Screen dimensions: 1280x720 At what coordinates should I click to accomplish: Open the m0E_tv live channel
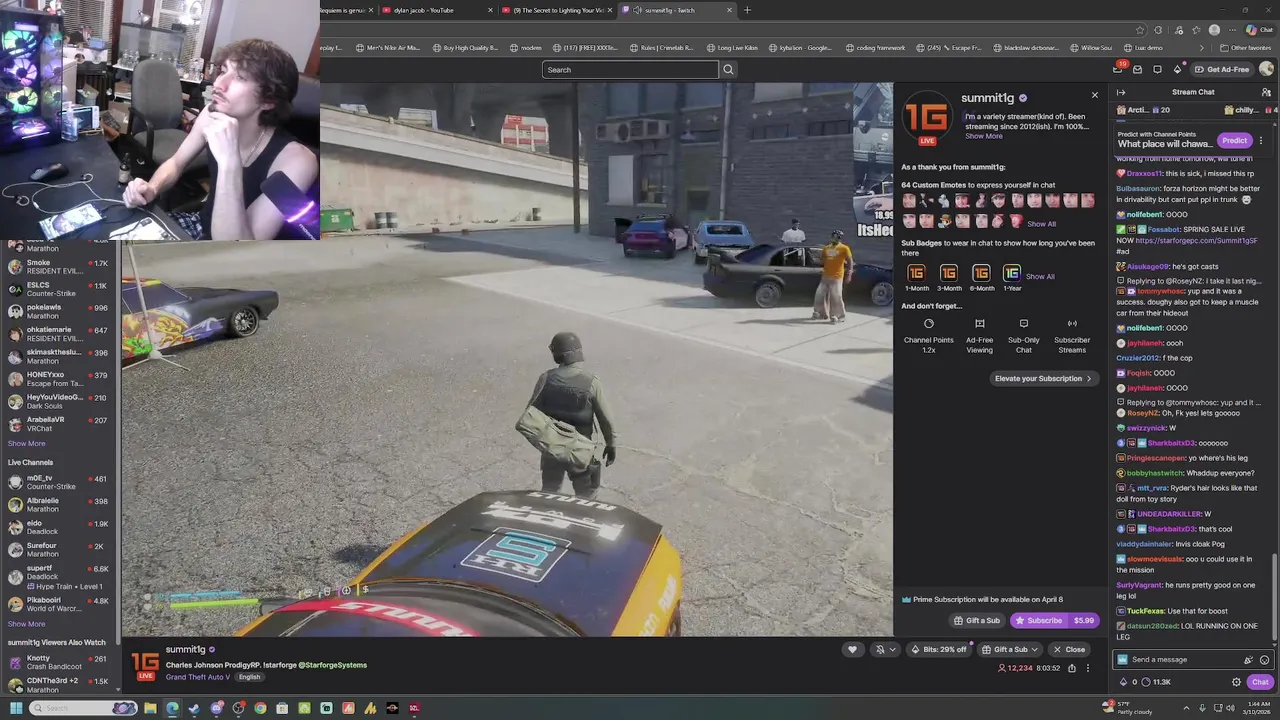(58, 482)
